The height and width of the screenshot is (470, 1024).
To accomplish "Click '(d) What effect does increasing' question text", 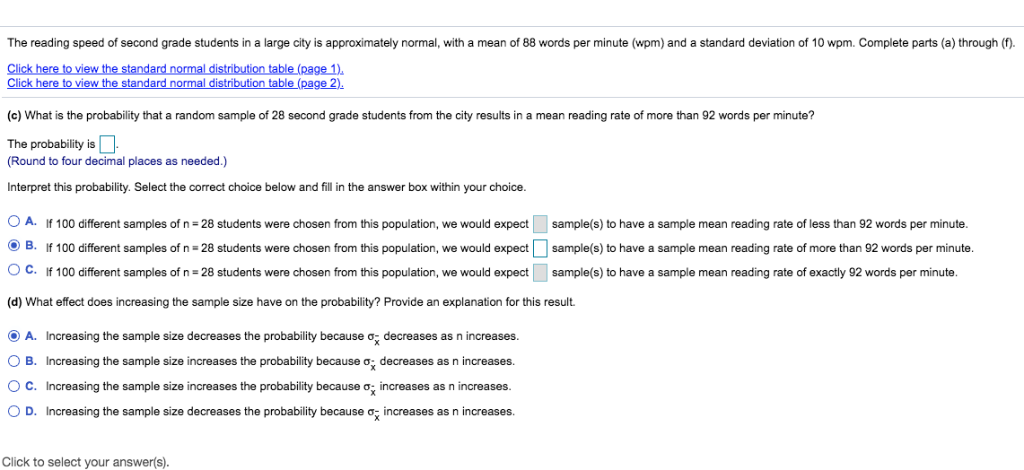I will click(291, 302).
